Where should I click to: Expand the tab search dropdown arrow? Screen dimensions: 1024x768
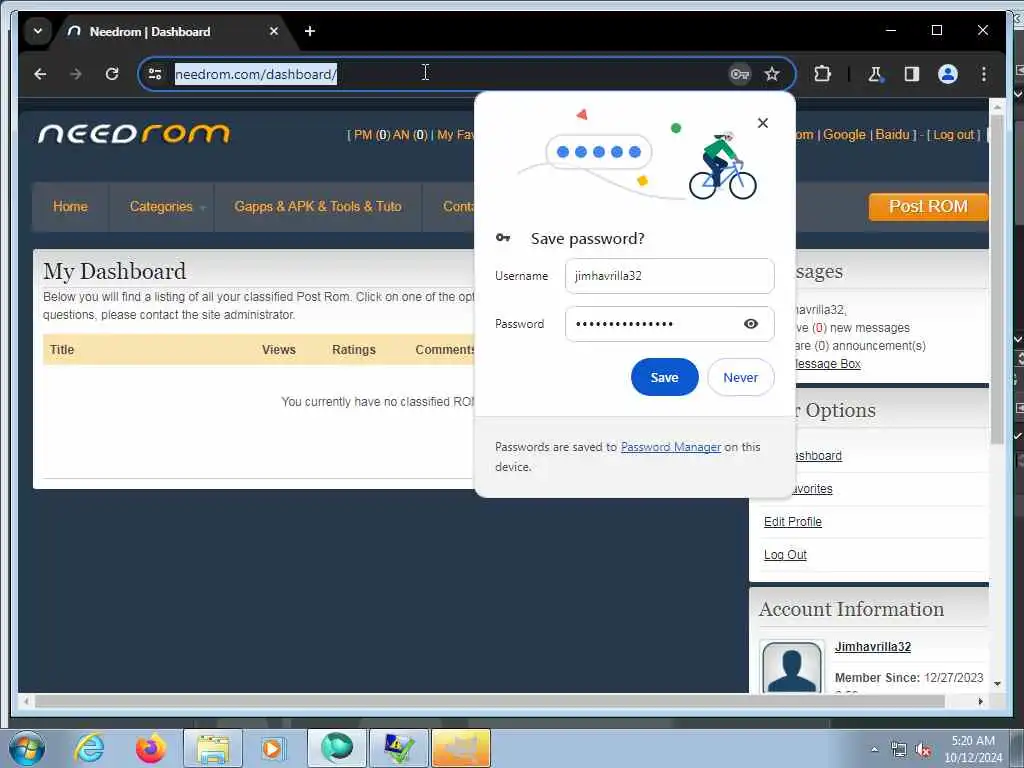pyautogui.click(x=38, y=31)
